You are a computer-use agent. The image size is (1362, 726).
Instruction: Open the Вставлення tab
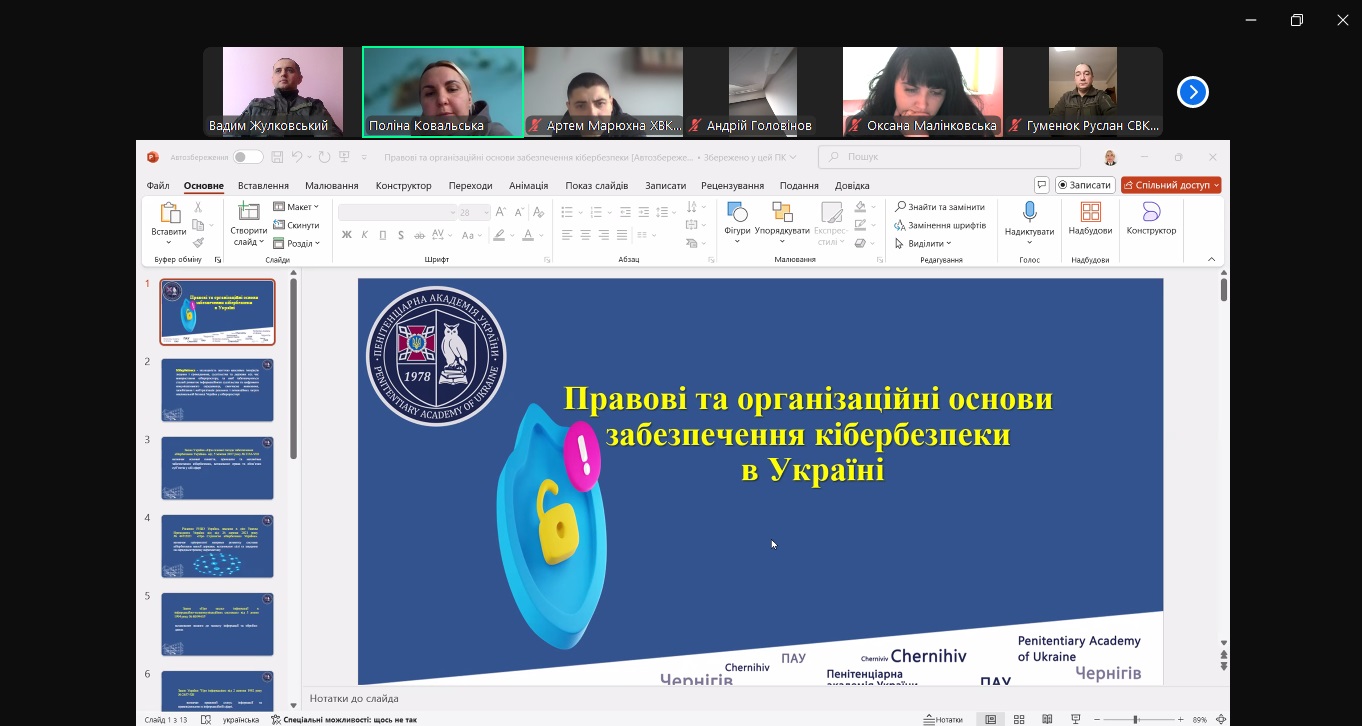pos(263,185)
